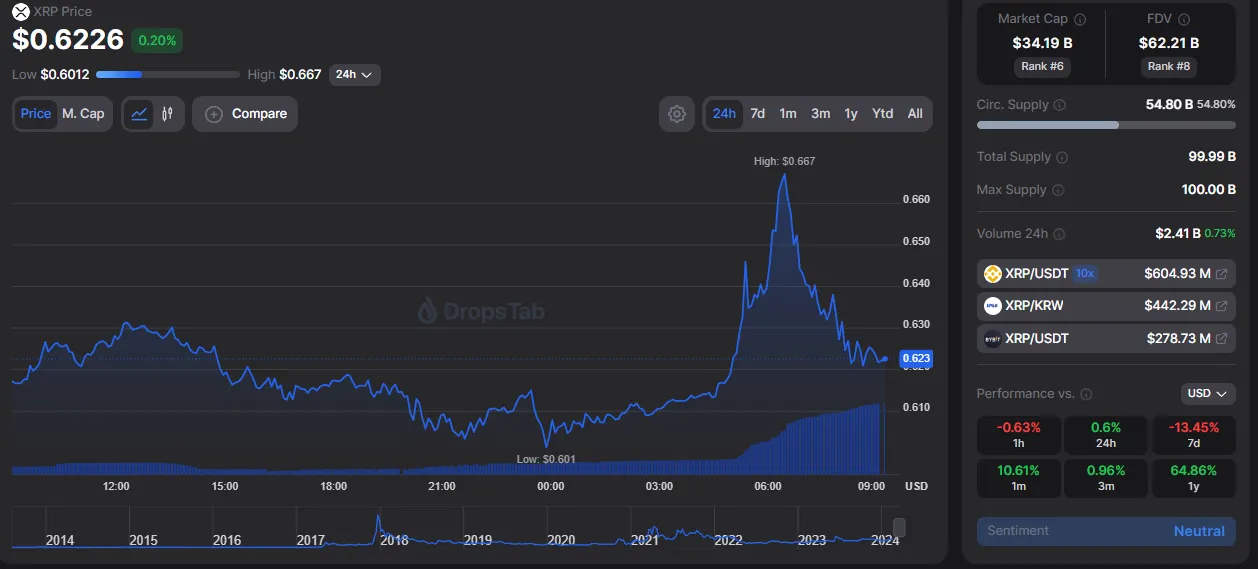This screenshot has width=1258, height=569.
Task: Click the $62.21 B FDV value
Action: (1168, 43)
